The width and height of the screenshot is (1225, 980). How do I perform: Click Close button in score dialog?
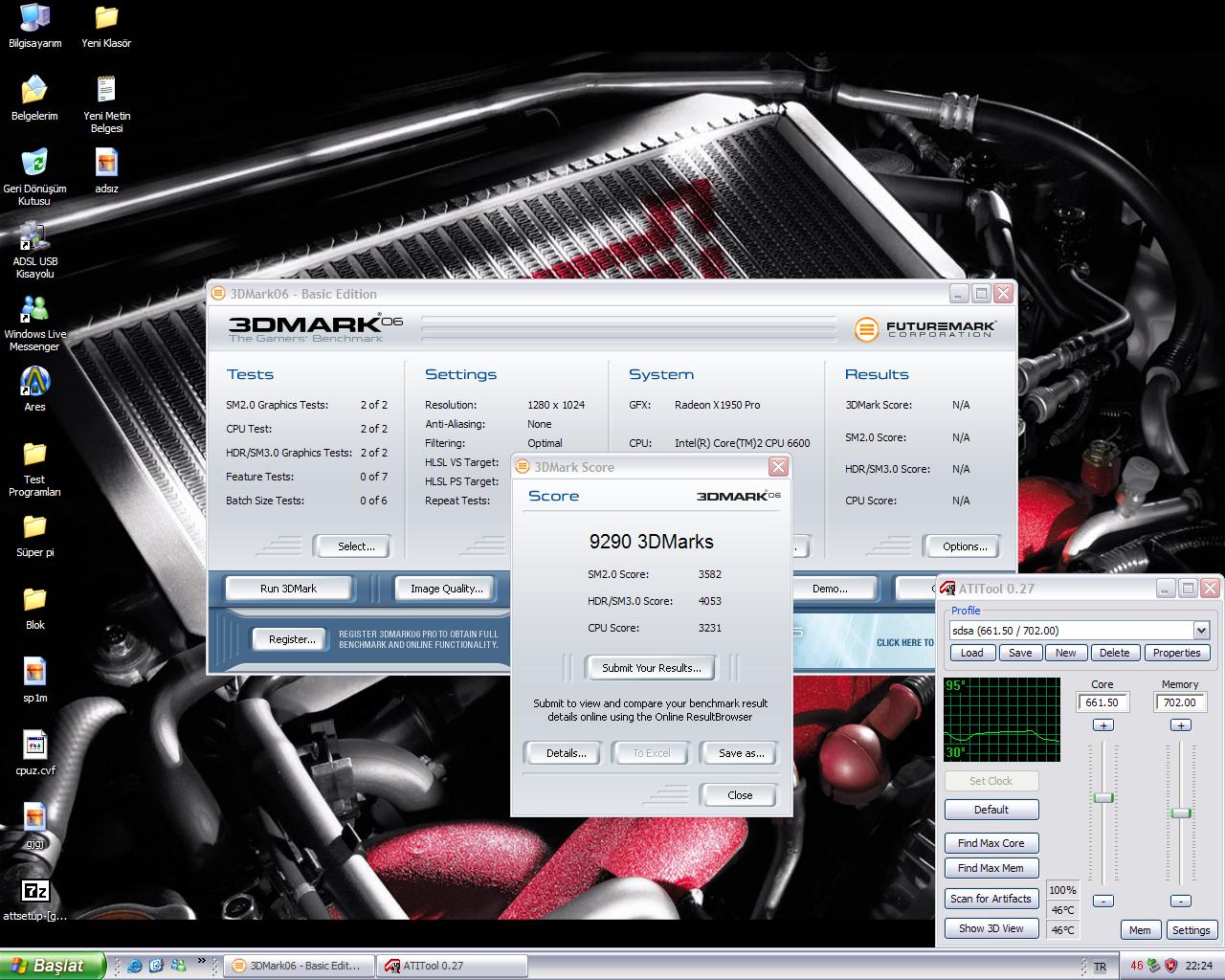click(740, 795)
